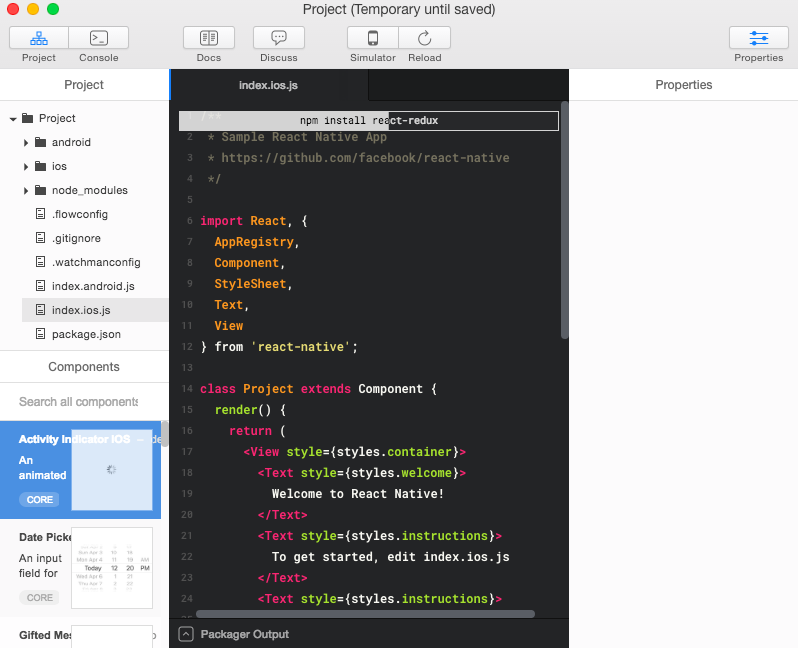The image size is (798, 648).
Task: Select the android folder label
Action: pos(71,142)
